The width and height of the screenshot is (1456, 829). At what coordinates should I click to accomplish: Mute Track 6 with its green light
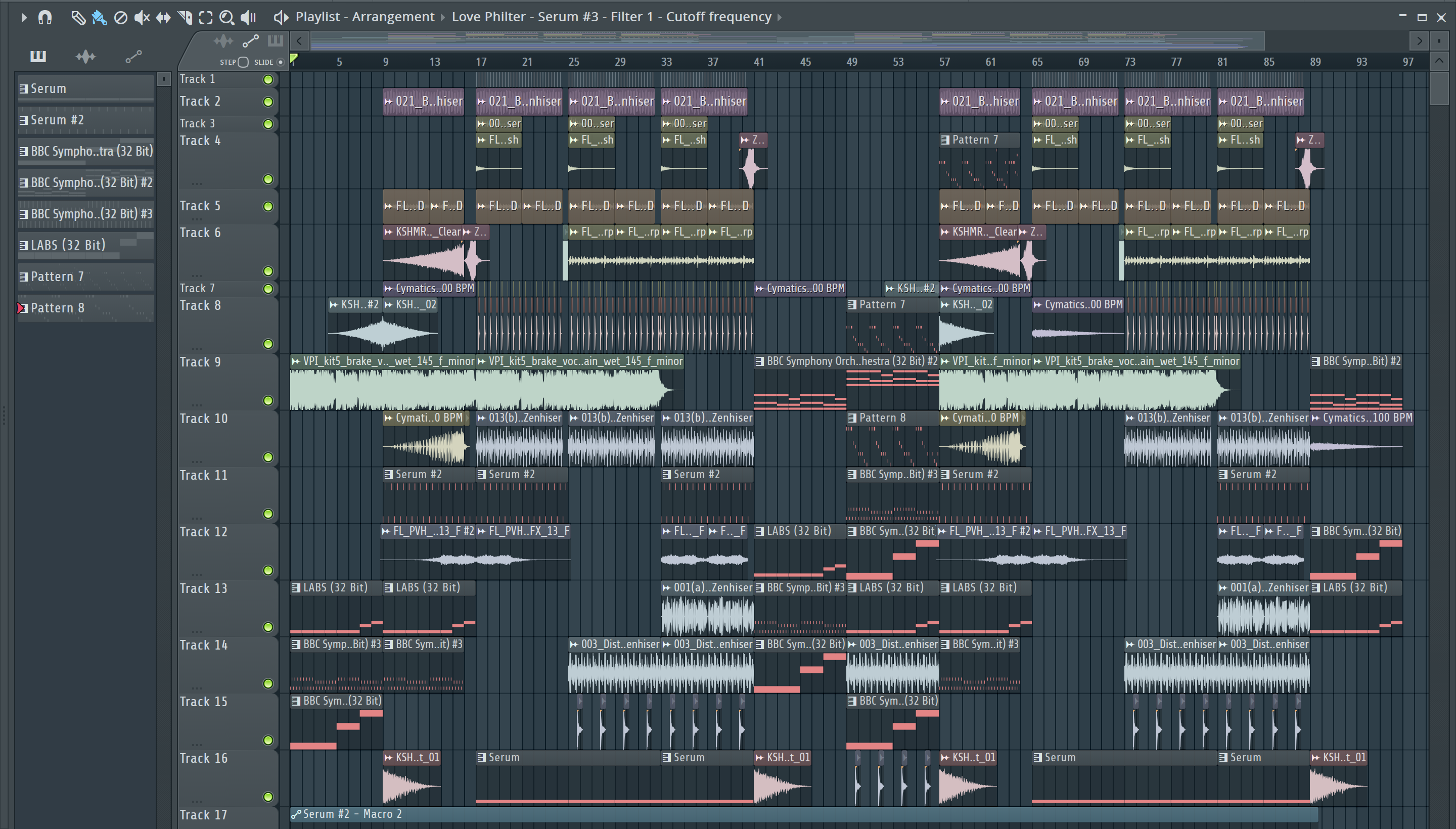point(267,271)
